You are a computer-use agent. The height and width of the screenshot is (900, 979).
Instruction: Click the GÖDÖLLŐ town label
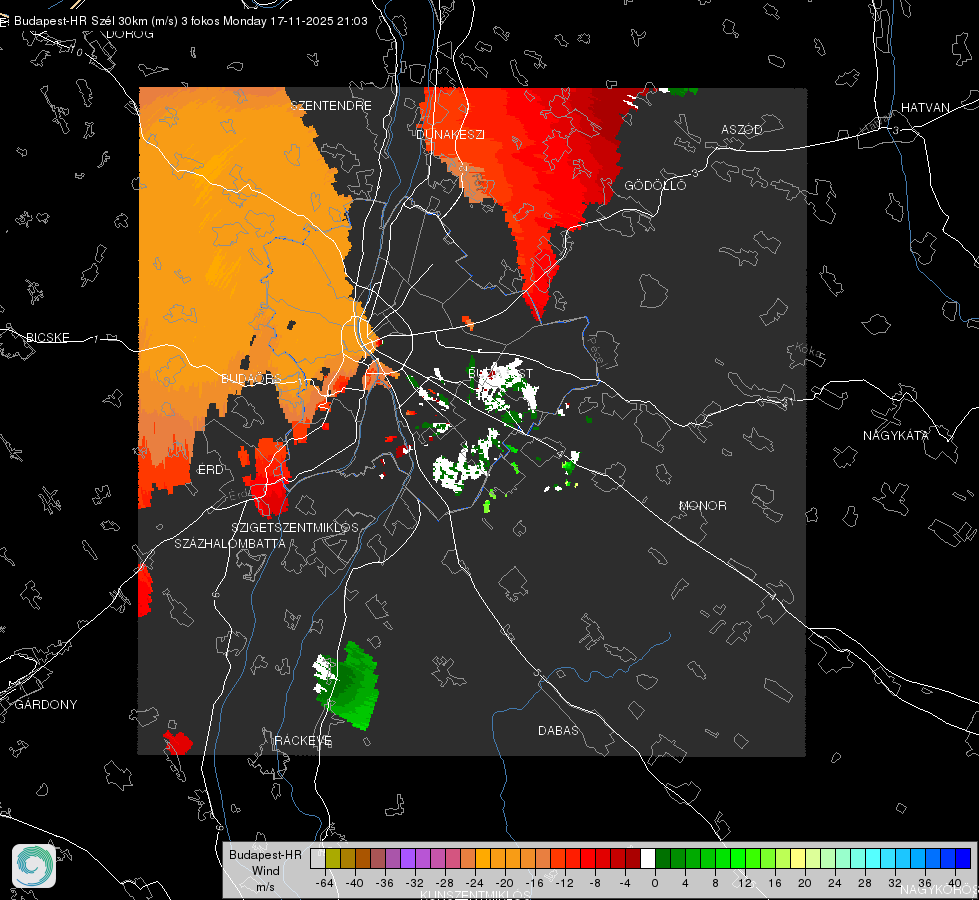coord(655,185)
